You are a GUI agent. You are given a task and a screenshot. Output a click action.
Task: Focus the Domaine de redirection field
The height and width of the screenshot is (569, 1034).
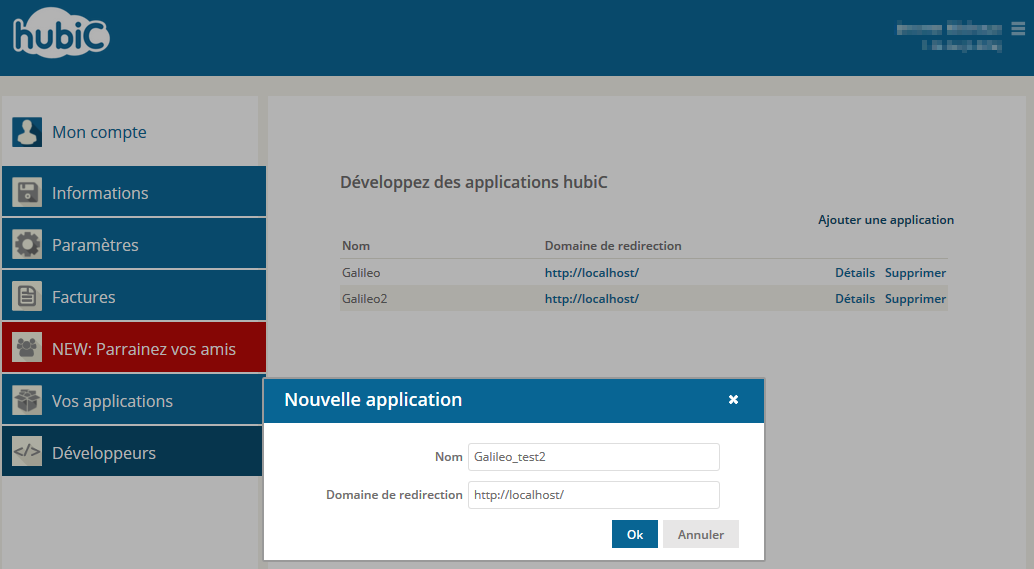click(593, 495)
